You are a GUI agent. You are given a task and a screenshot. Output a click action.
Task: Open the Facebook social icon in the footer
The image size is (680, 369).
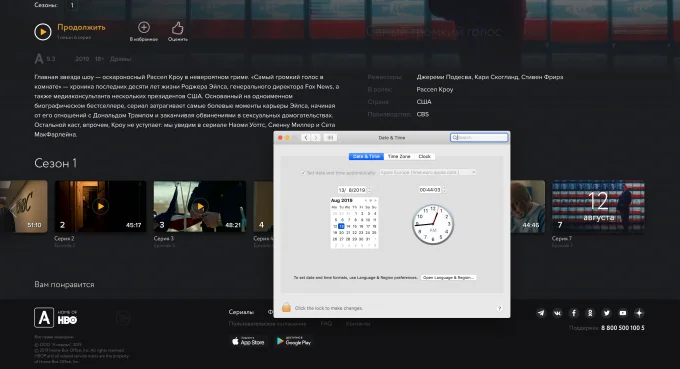574,313
